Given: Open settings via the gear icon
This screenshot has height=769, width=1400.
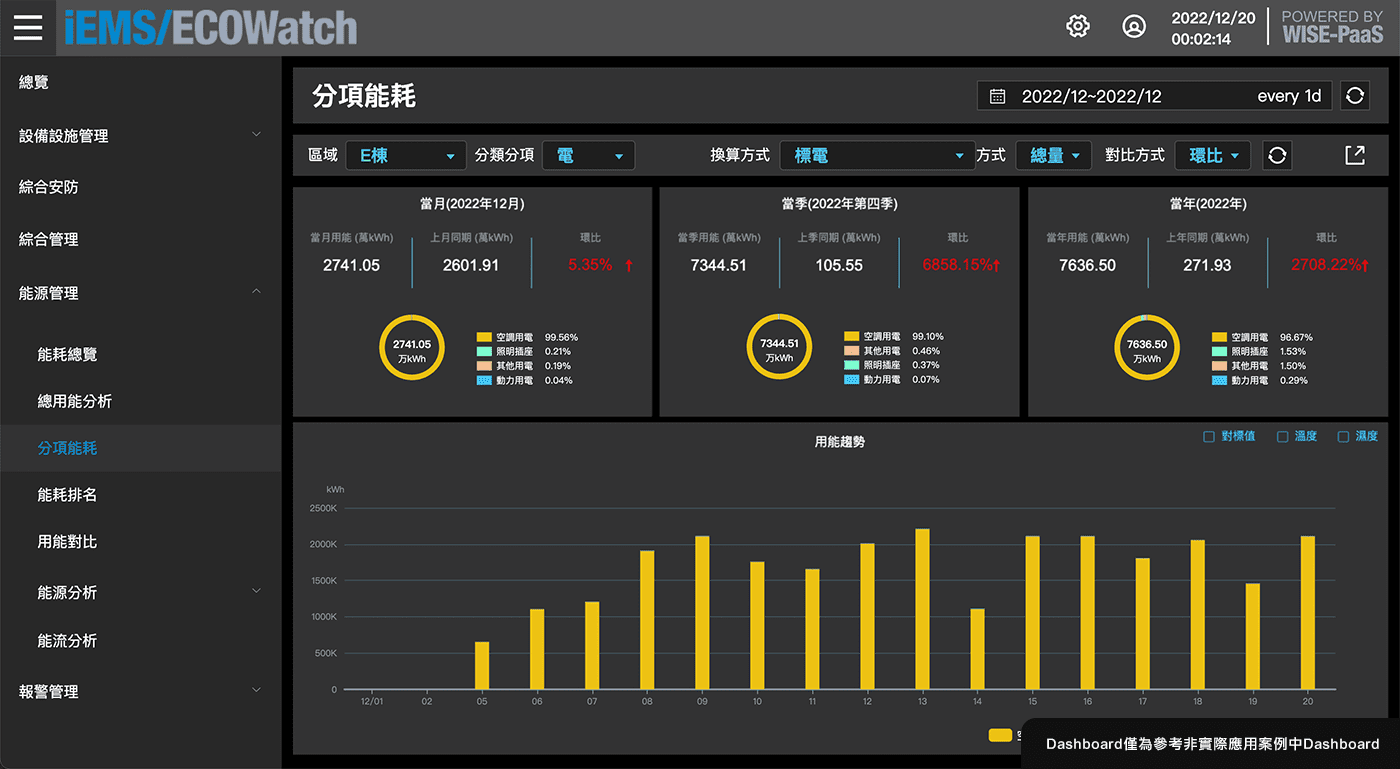Looking at the screenshot, I should coord(1078,27).
